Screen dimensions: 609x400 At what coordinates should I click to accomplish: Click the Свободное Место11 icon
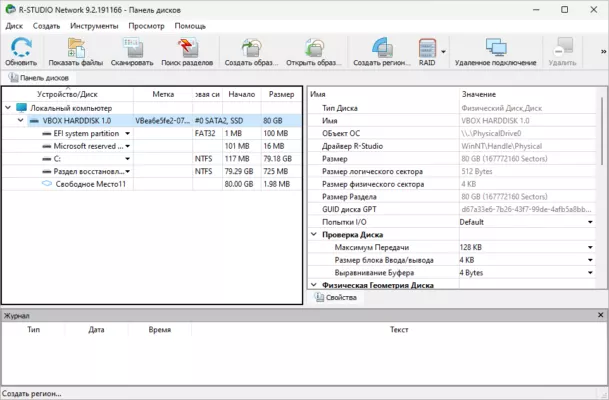click(x=47, y=183)
